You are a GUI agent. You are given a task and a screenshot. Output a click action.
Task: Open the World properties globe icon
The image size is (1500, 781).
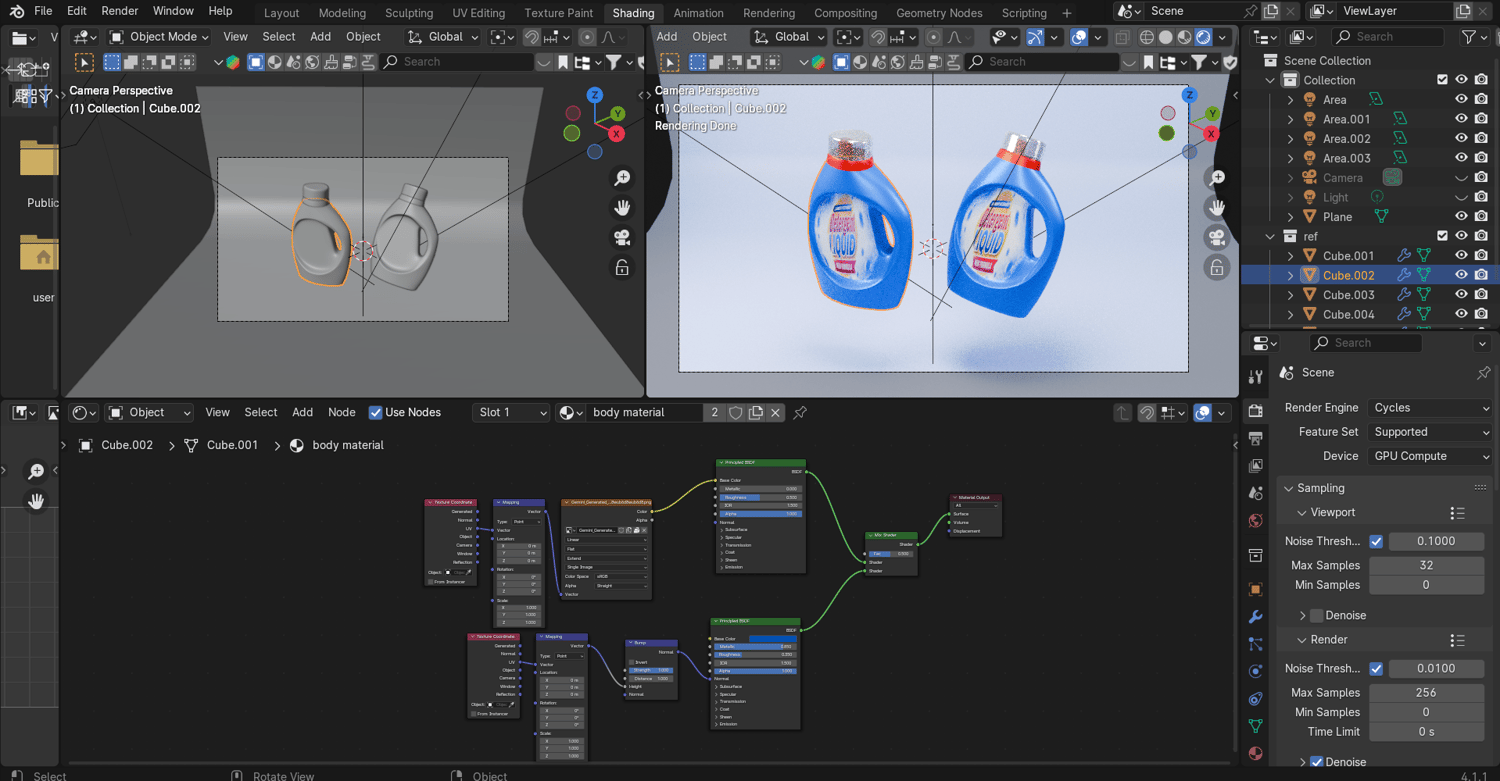click(x=1256, y=521)
